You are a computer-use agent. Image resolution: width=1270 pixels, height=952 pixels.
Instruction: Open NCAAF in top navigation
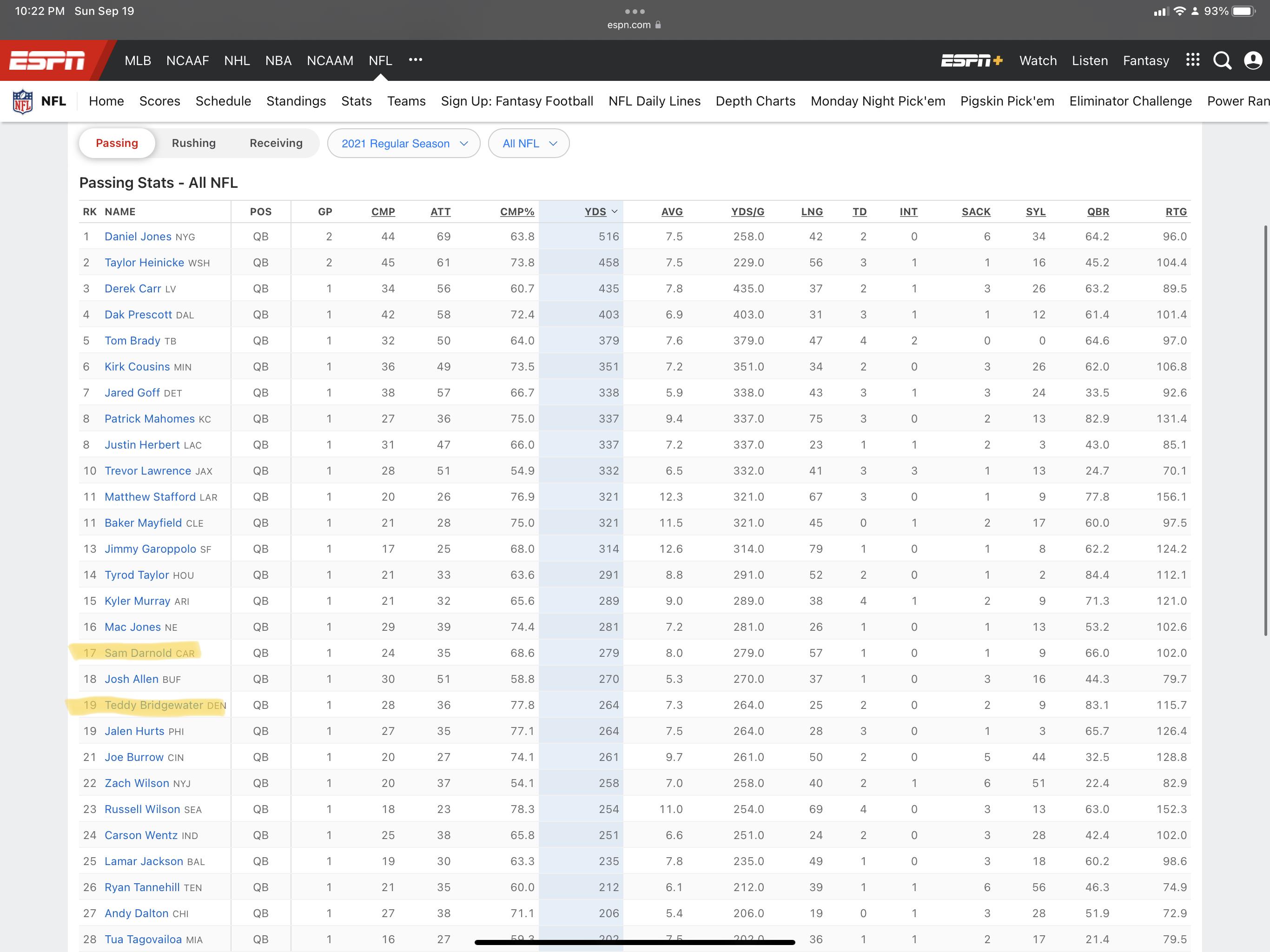187,60
